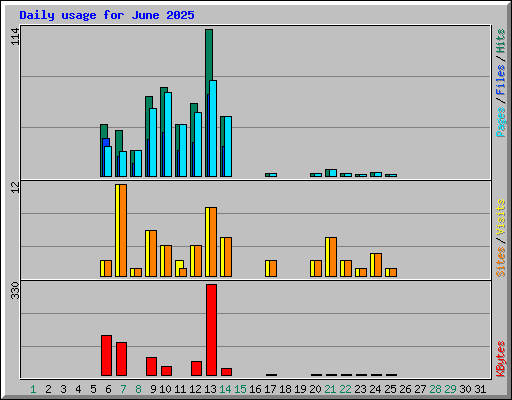Click day label '25' on the x-axis
512x400 pixels.
pos(390,389)
